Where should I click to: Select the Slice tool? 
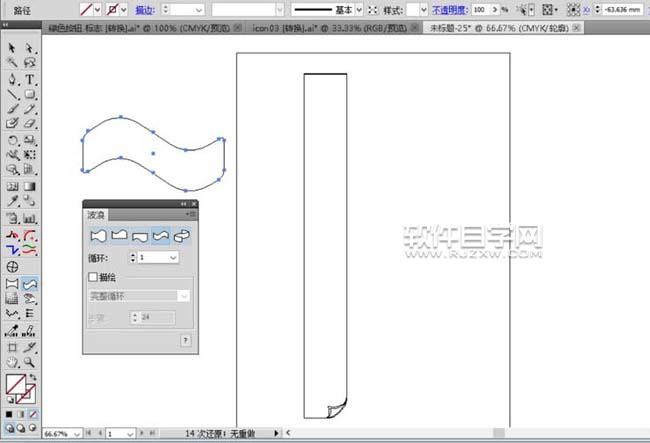tap(29, 348)
